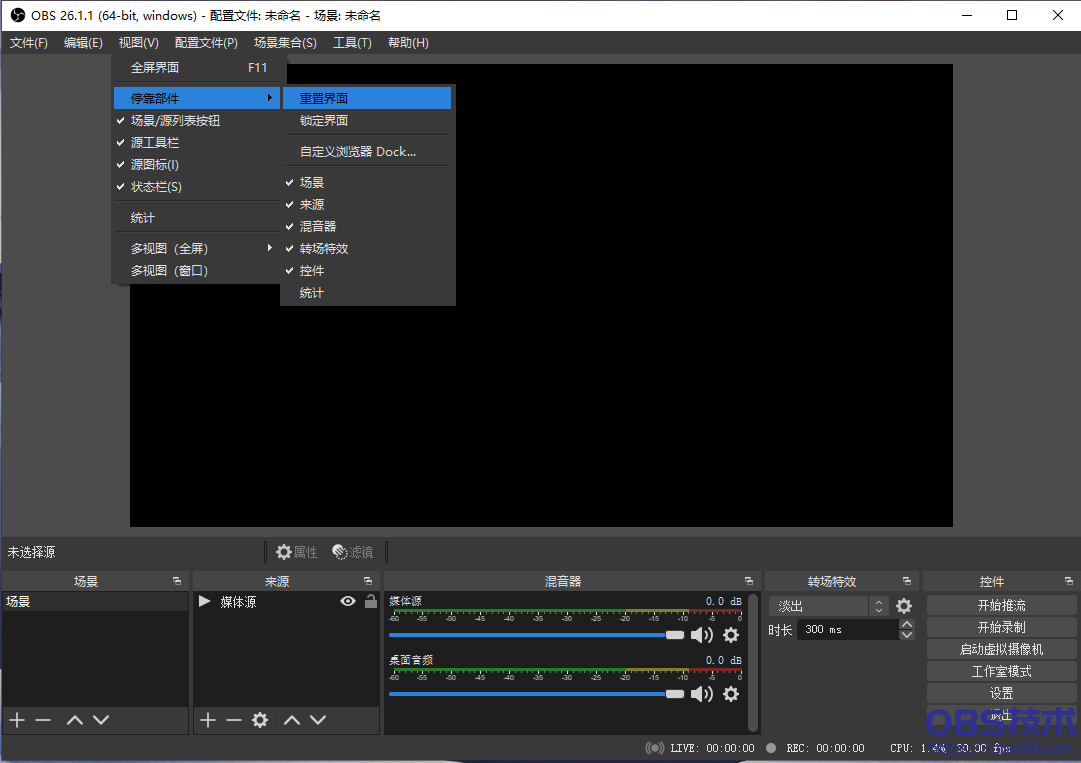Open the 视图(V) menu
1081x763 pixels.
(139, 43)
